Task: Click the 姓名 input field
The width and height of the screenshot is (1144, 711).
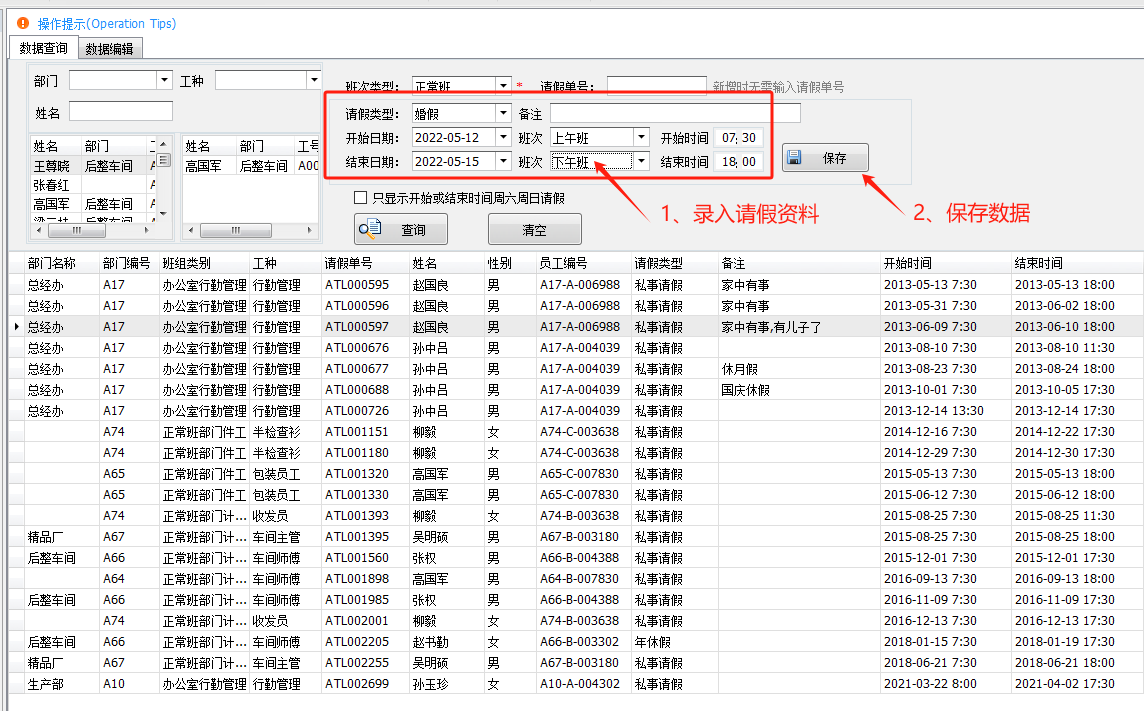Action: click(121, 112)
